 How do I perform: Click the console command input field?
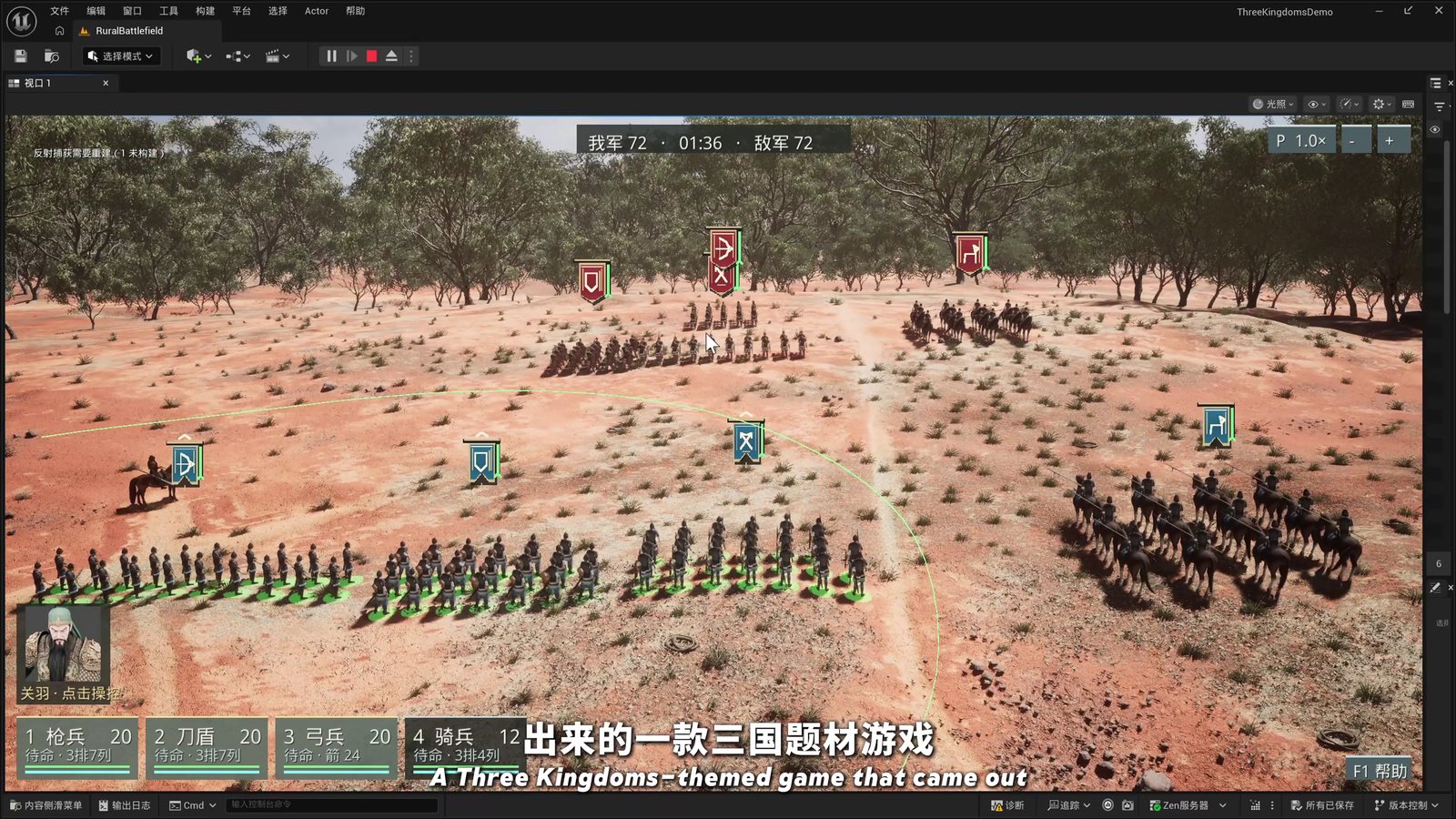pyautogui.click(x=332, y=804)
